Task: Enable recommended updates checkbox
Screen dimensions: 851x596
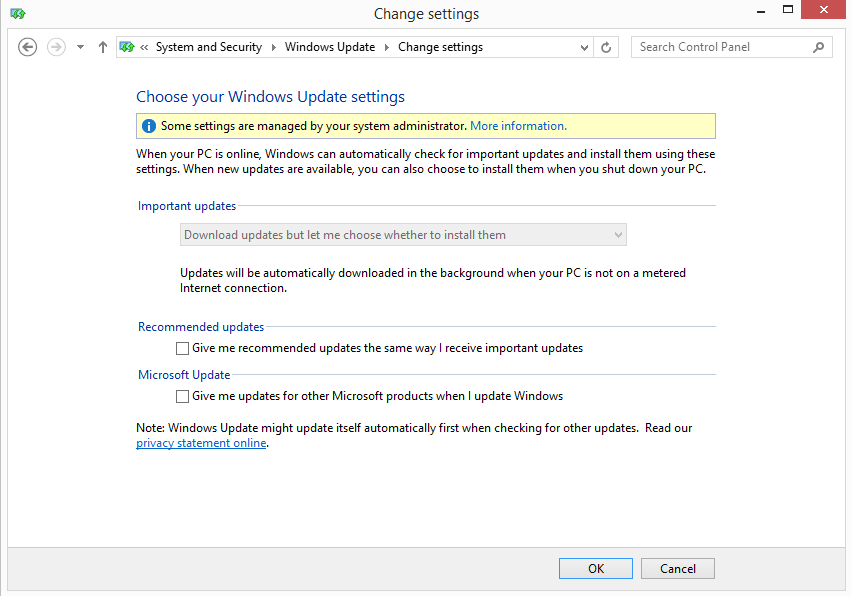Action: pyautogui.click(x=182, y=349)
